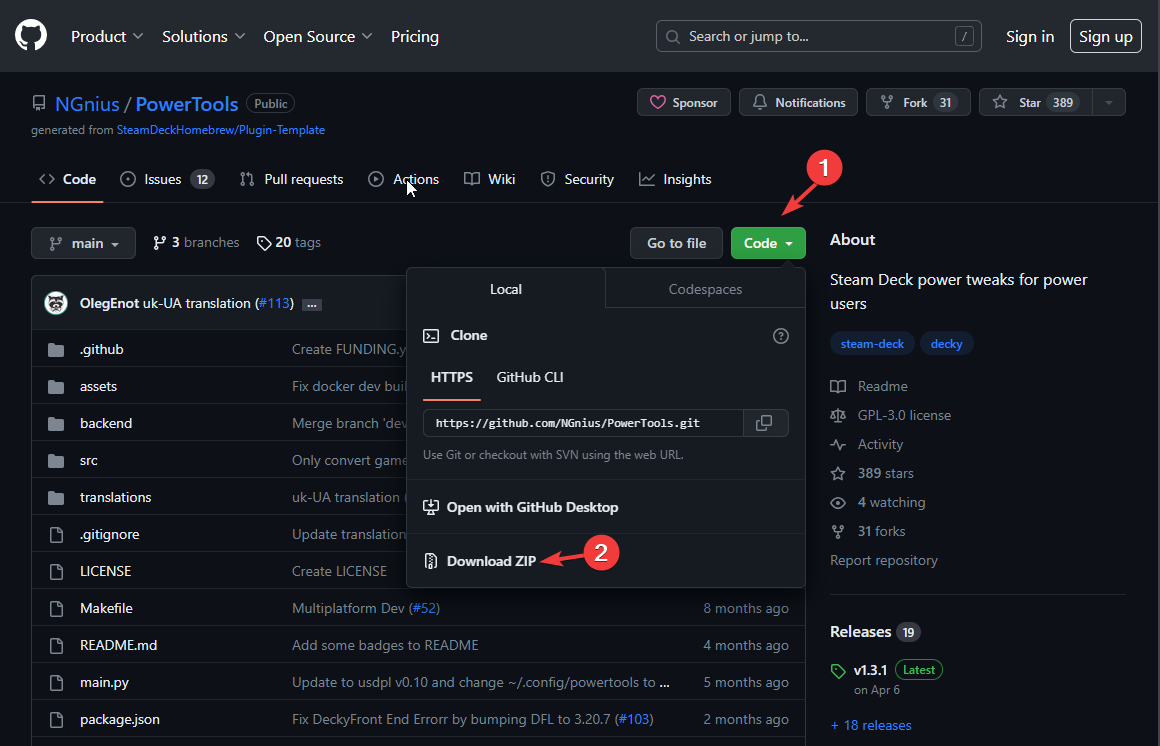
Task: Switch to the Codespaces tab
Action: [x=705, y=289]
